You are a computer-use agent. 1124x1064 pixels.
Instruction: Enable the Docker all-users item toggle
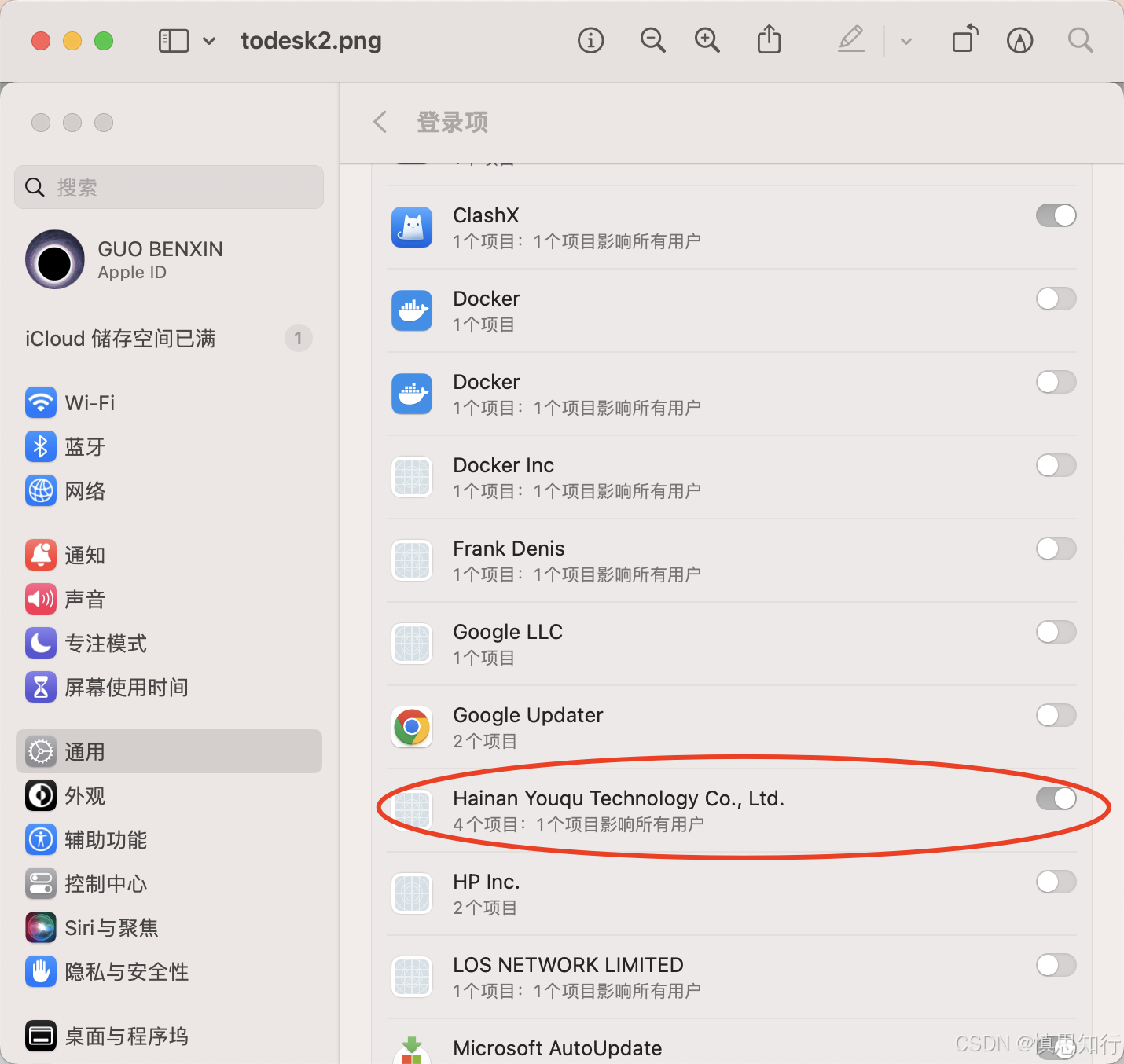pyautogui.click(x=1056, y=382)
